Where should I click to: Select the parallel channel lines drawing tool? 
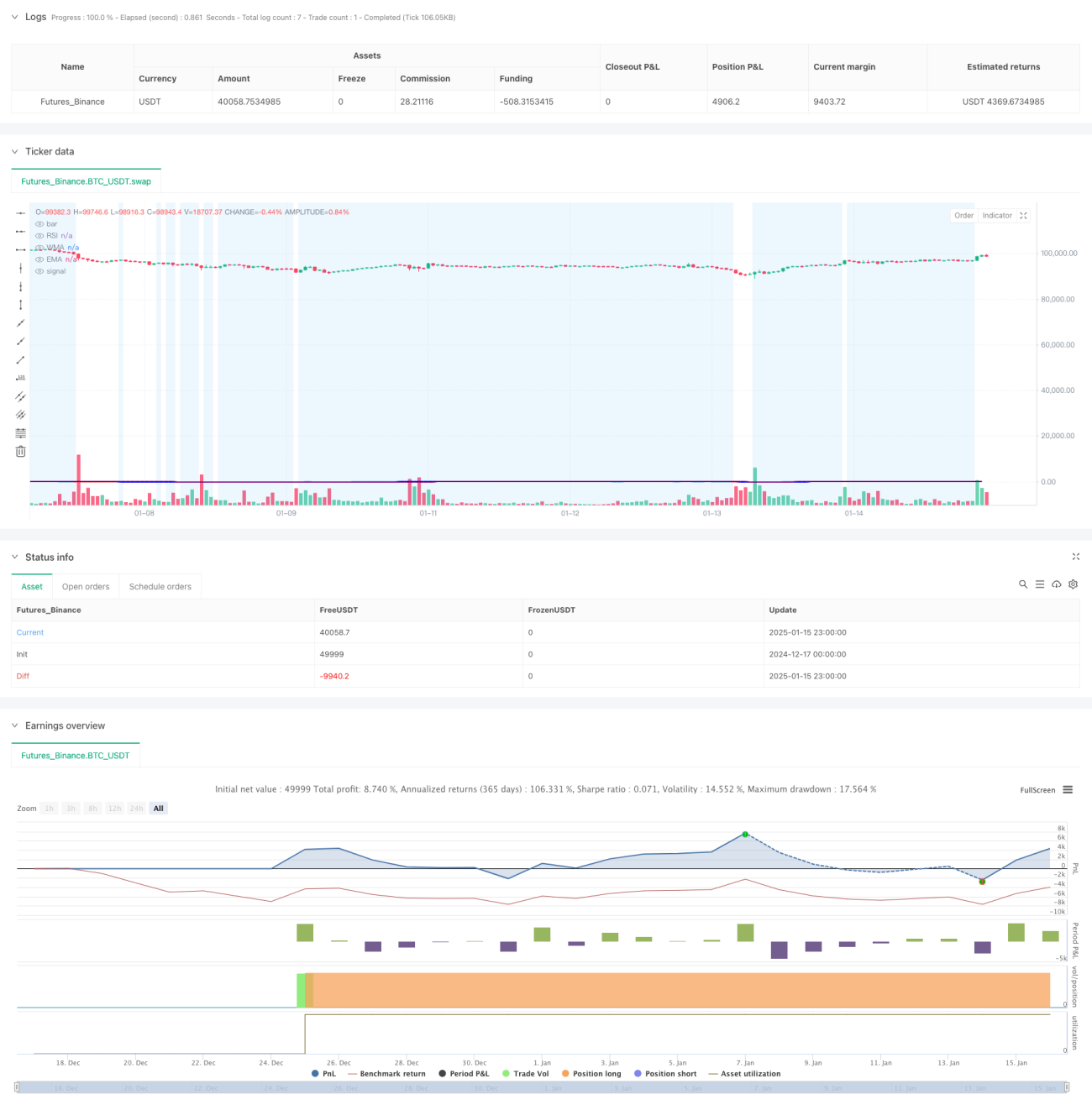click(21, 396)
